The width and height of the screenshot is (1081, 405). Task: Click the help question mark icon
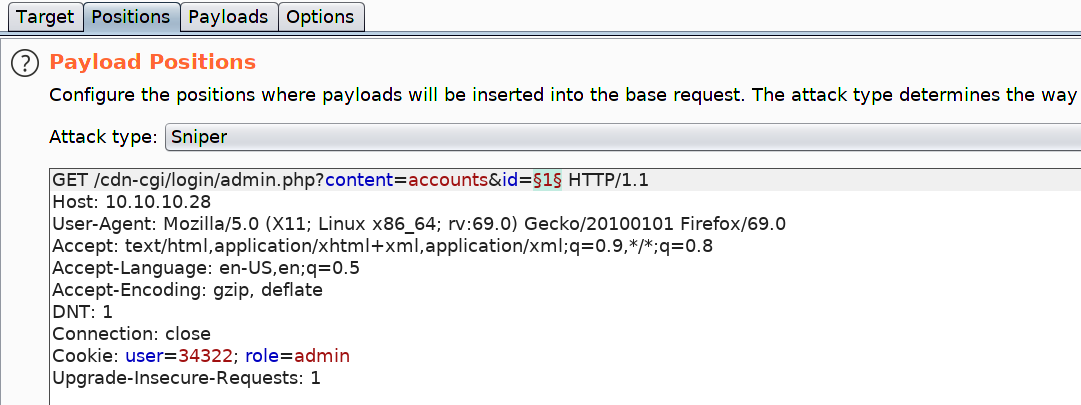pos(24,63)
